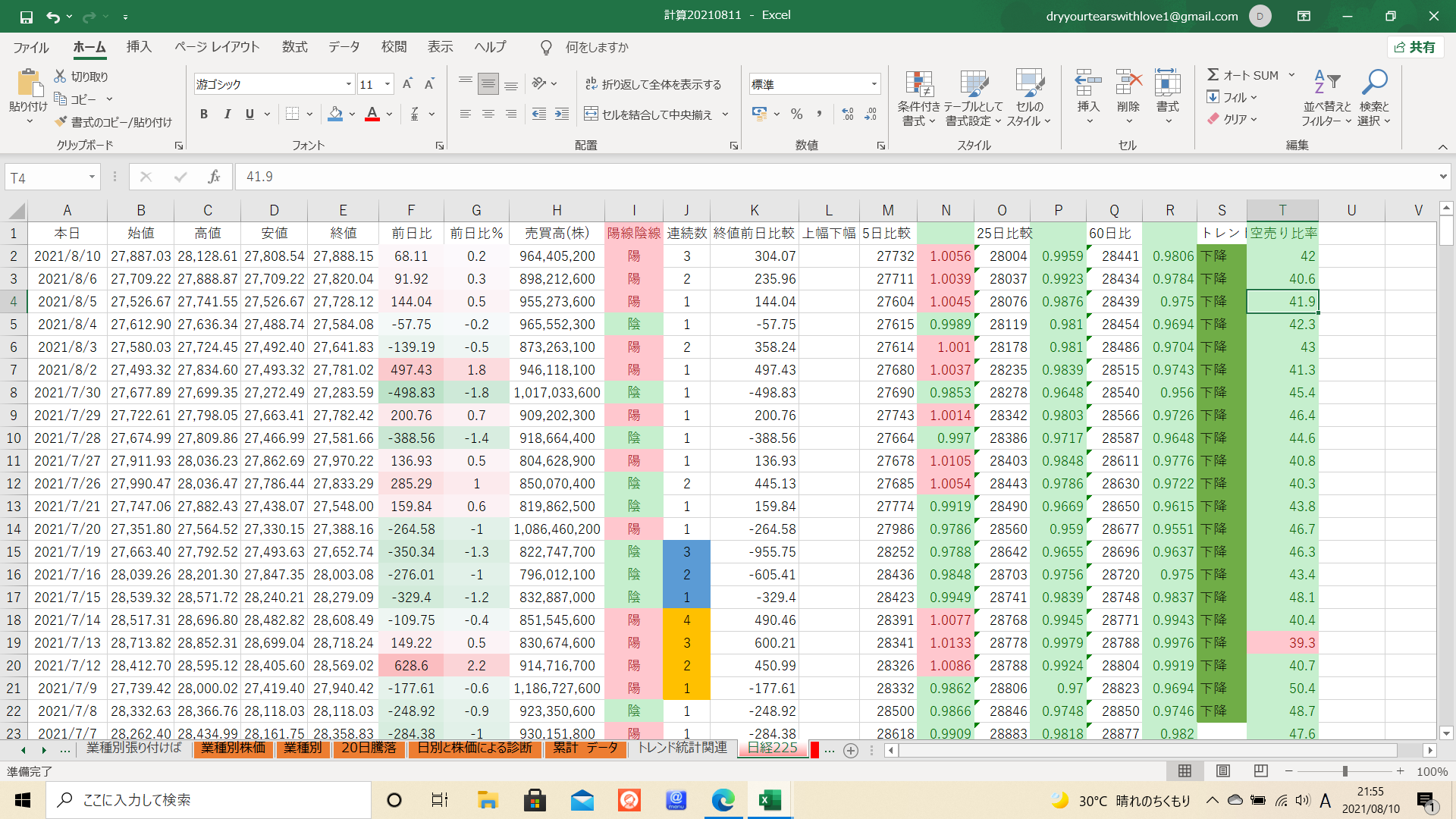Viewport: 1456px width, 819px height.
Task: Switch to Page Layout view in status bar
Action: (x=1222, y=771)
